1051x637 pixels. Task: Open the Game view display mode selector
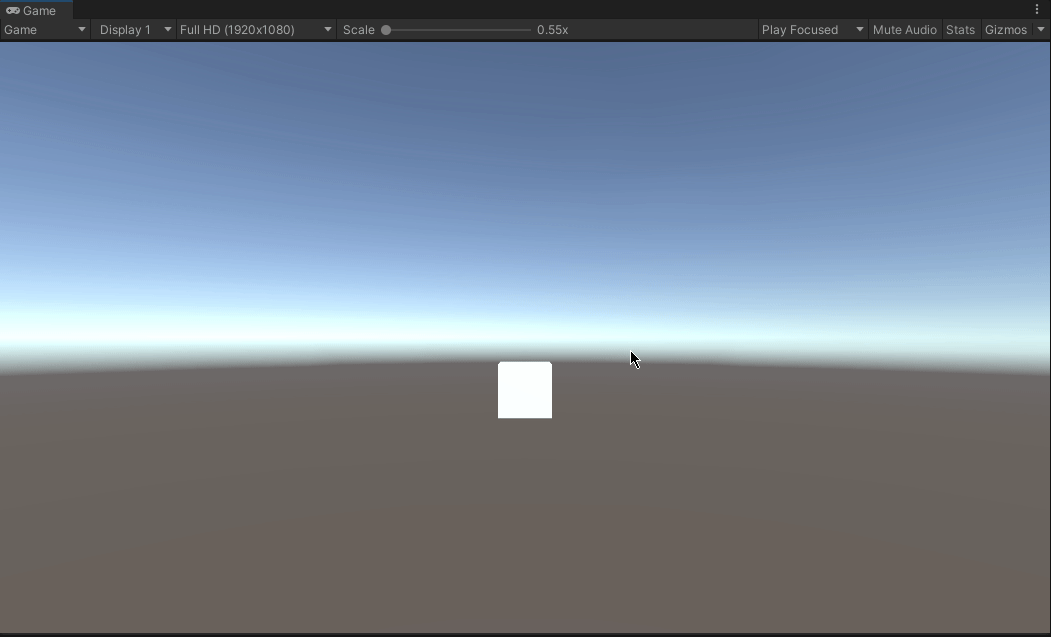[40, 29]
